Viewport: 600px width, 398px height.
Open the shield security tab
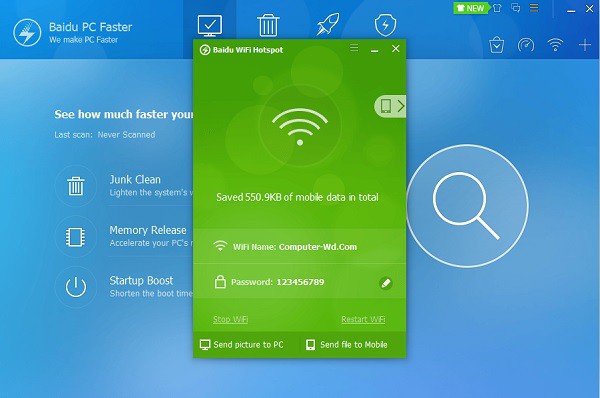[x=385, y=25]
